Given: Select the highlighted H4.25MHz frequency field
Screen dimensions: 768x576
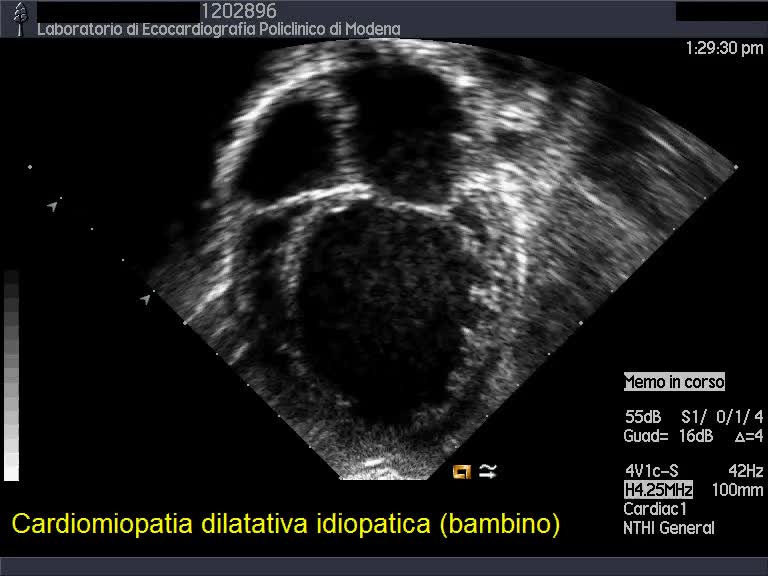Looking at the screenshot, I should click(658, 489).
